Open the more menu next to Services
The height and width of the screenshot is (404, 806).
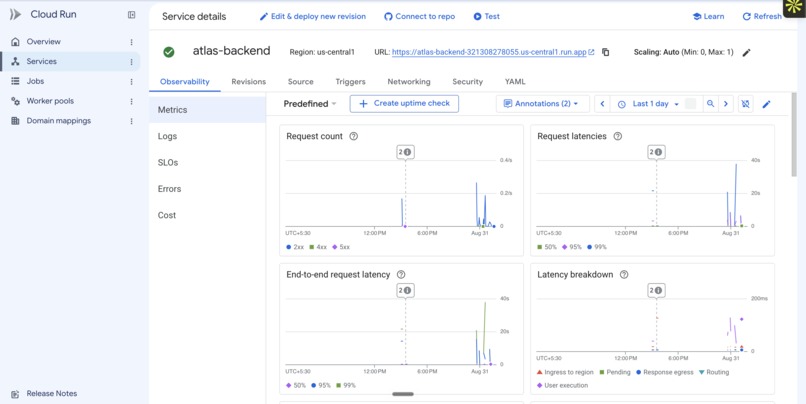coord(132,62)
